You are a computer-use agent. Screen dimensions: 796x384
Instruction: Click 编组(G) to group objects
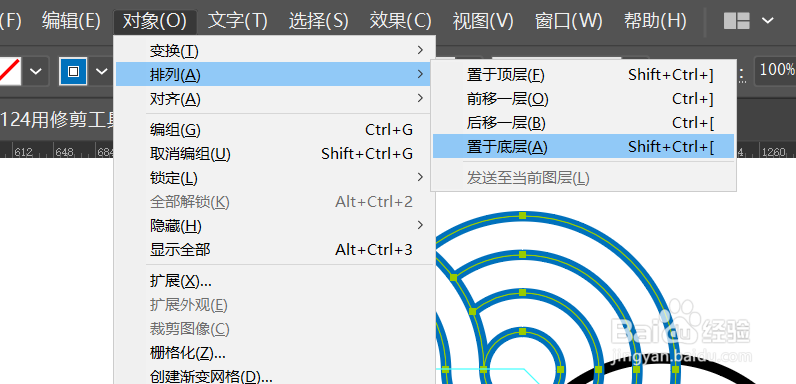click(276, 130)
